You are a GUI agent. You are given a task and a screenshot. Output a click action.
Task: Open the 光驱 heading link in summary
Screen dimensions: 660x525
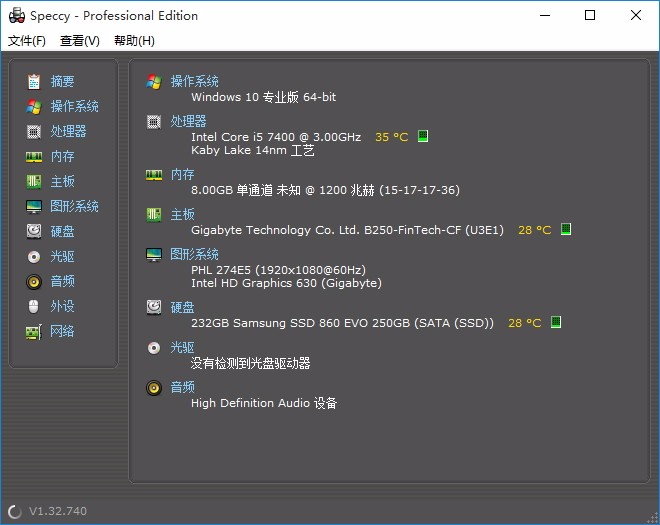(x=182, y=347)
